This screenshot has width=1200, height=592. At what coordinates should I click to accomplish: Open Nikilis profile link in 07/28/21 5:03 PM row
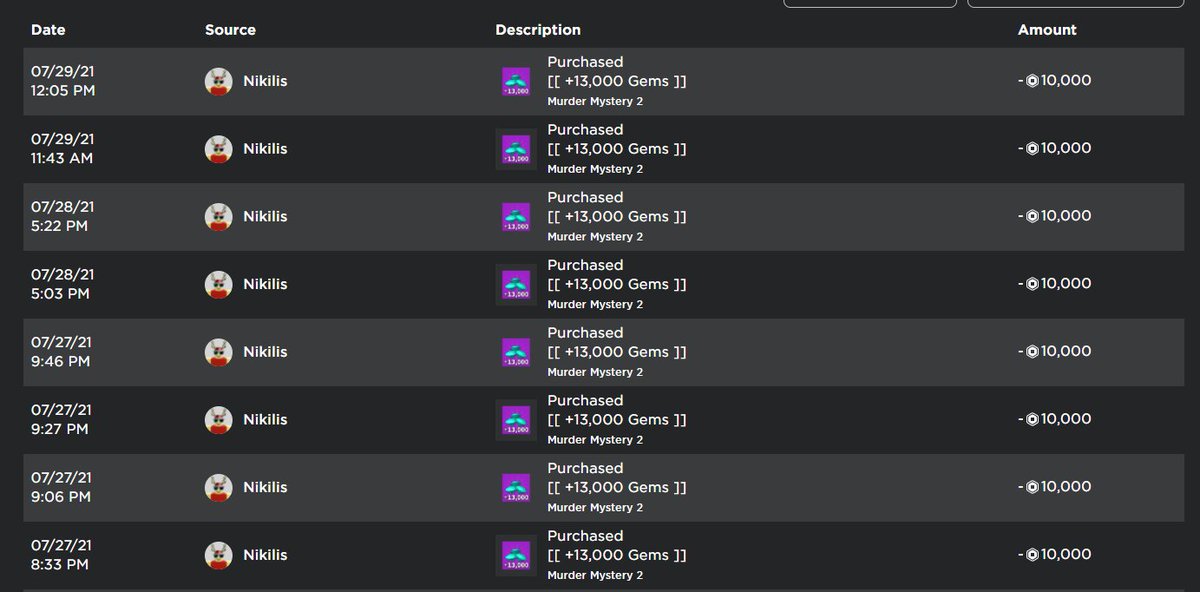point(265,284)
